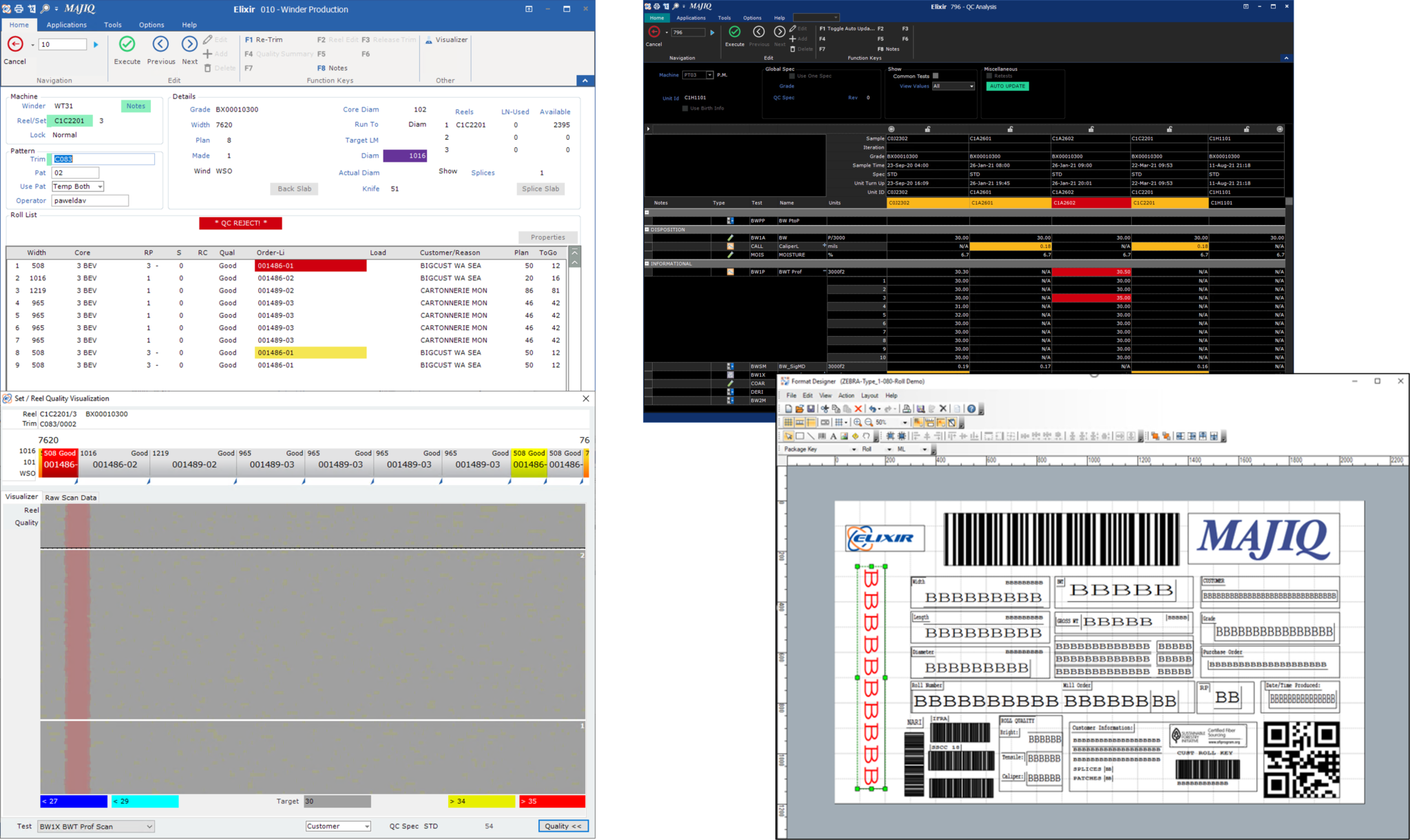Image resolution: width=1410 pixels, height=840 pixels.
Task: Open Tools tab in QC Analysis window
Action: 724,18
